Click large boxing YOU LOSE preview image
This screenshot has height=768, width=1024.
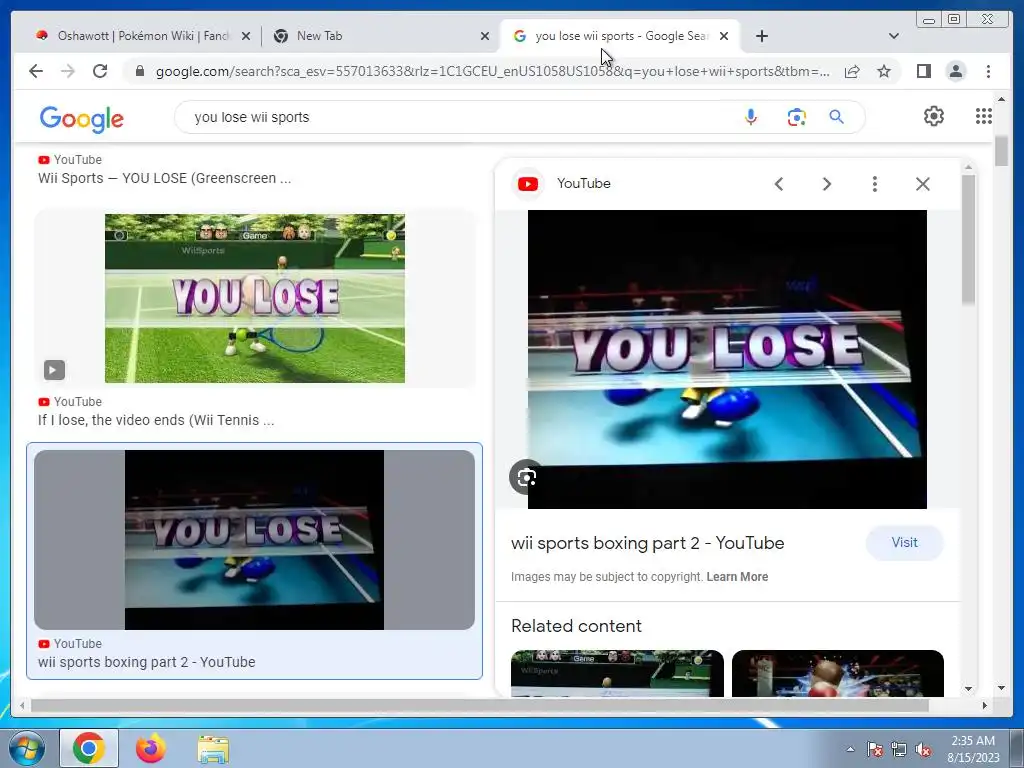(727, 359)
